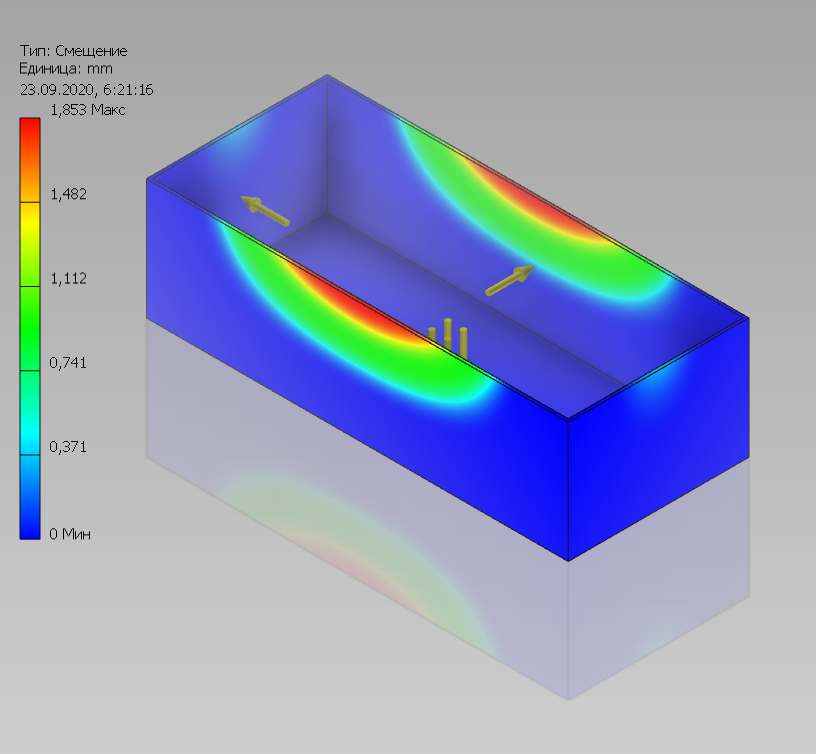Screen dimensions: 816x754
Task: Select the load arrow pointing upper-left
Action: pyautogui.click(x=264, y=211)
